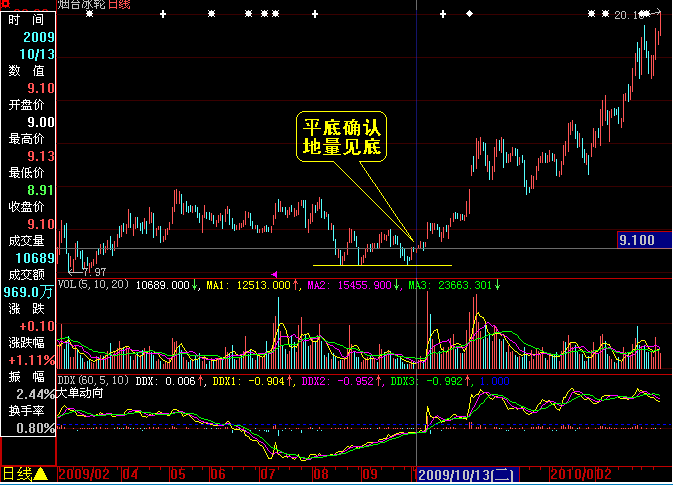
Task: Click the 06 month label on the time axis
Action: tap(218, 474)
